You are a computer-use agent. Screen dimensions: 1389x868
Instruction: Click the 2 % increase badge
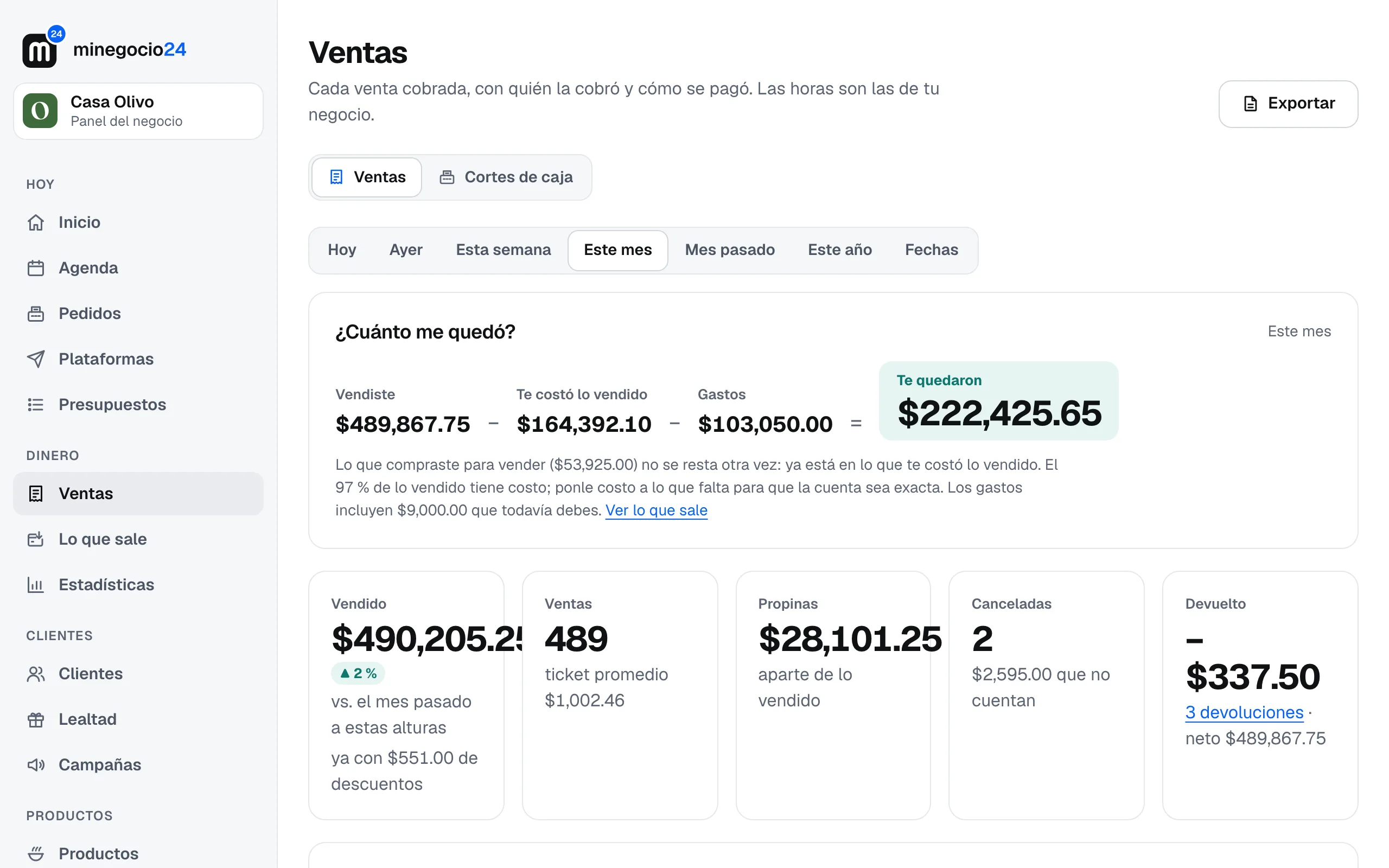358,673
